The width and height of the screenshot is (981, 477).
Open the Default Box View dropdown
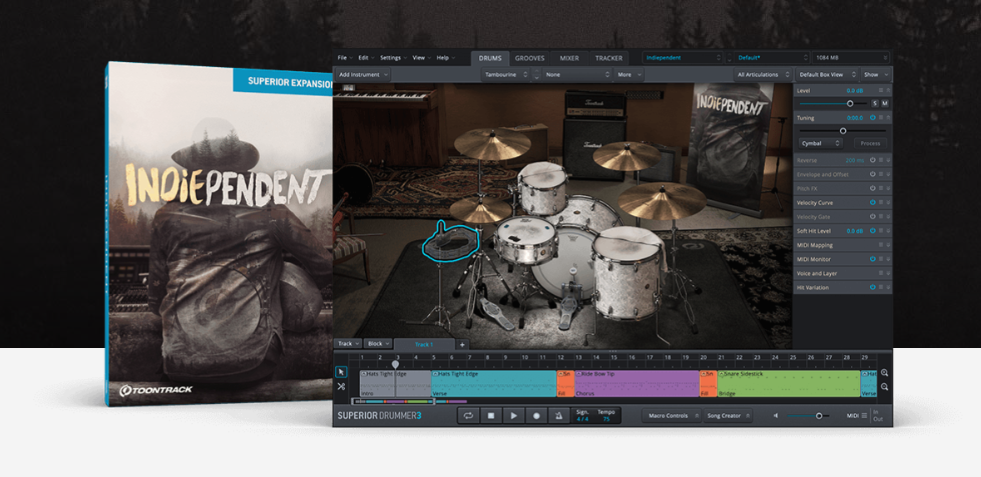(828, 74)
